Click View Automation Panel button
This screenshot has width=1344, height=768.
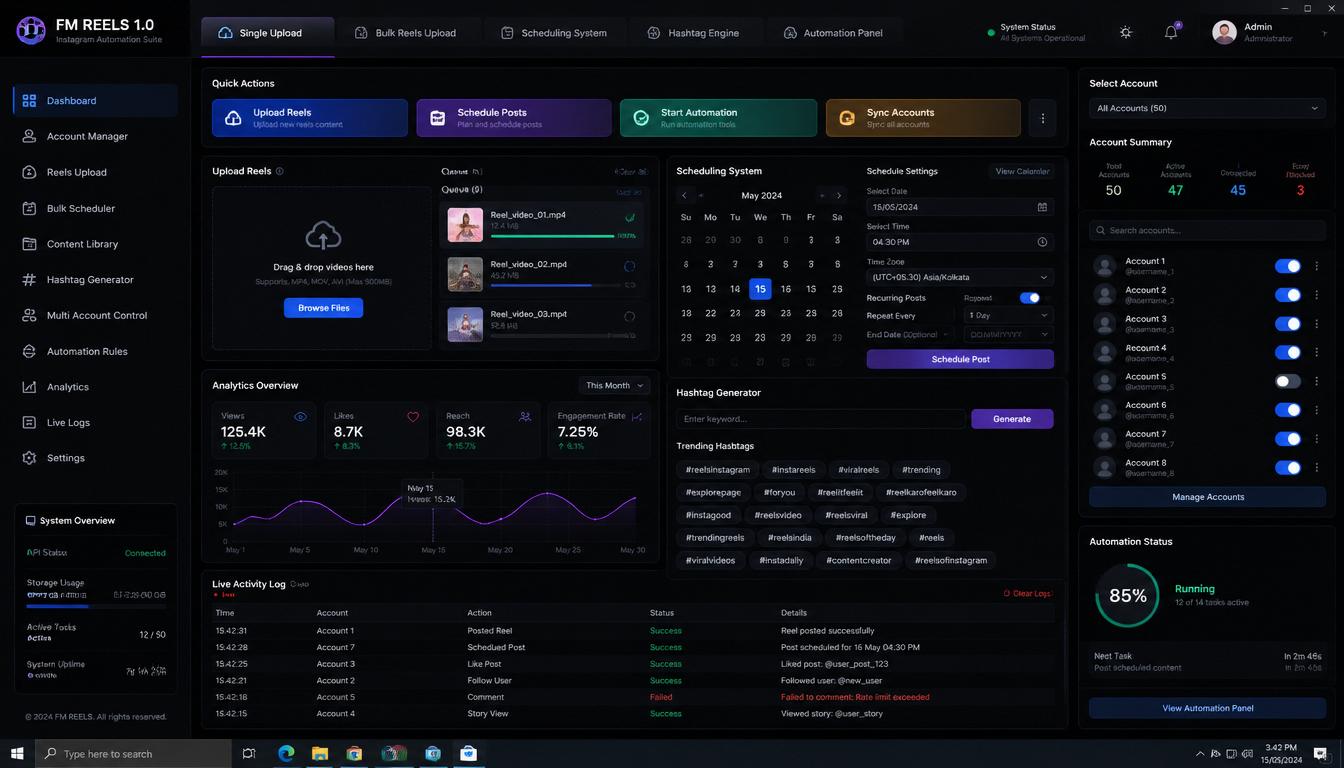(1207, 708)
